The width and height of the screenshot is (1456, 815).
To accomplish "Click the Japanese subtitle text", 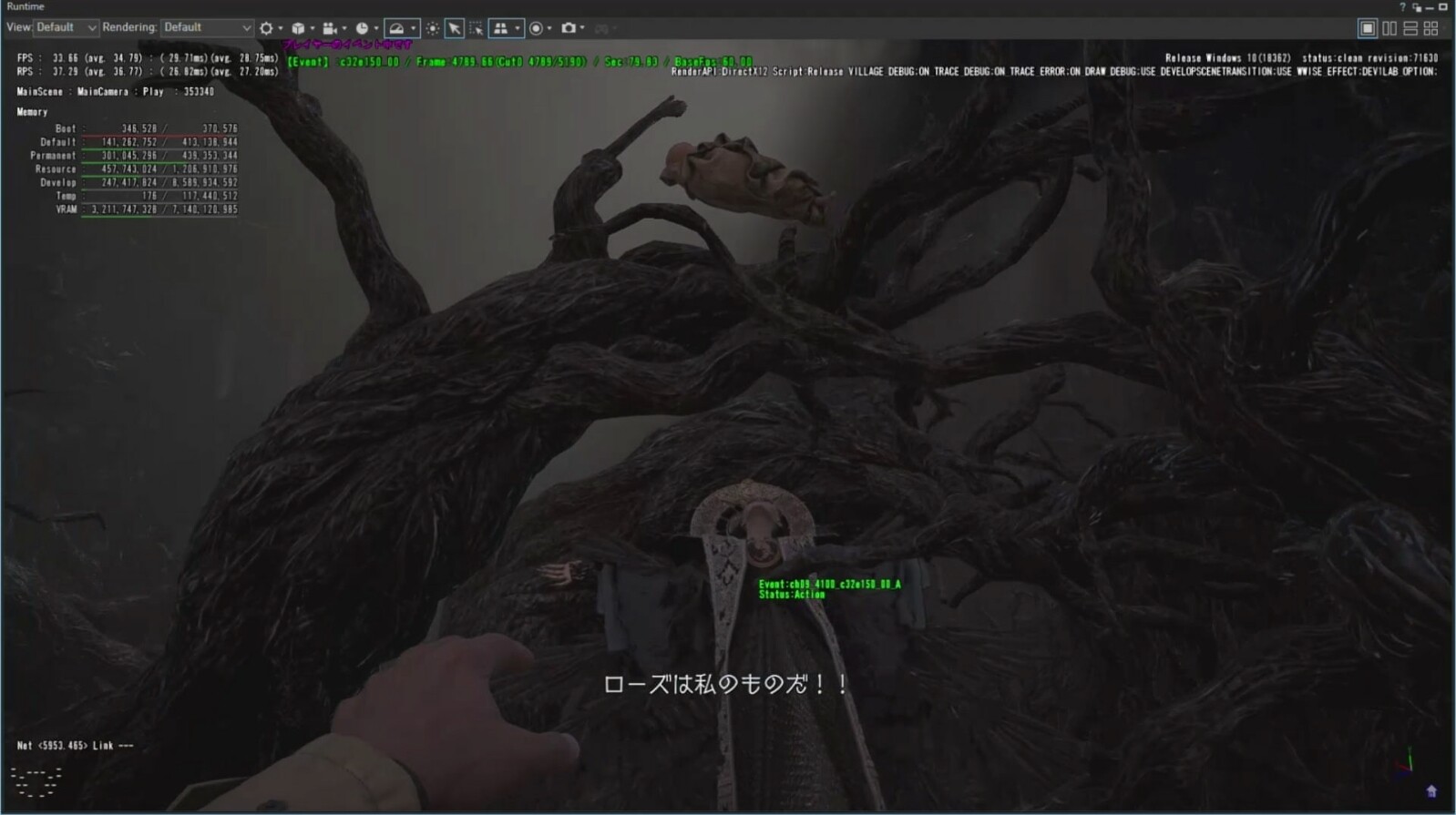I will (x=726, y=684).
